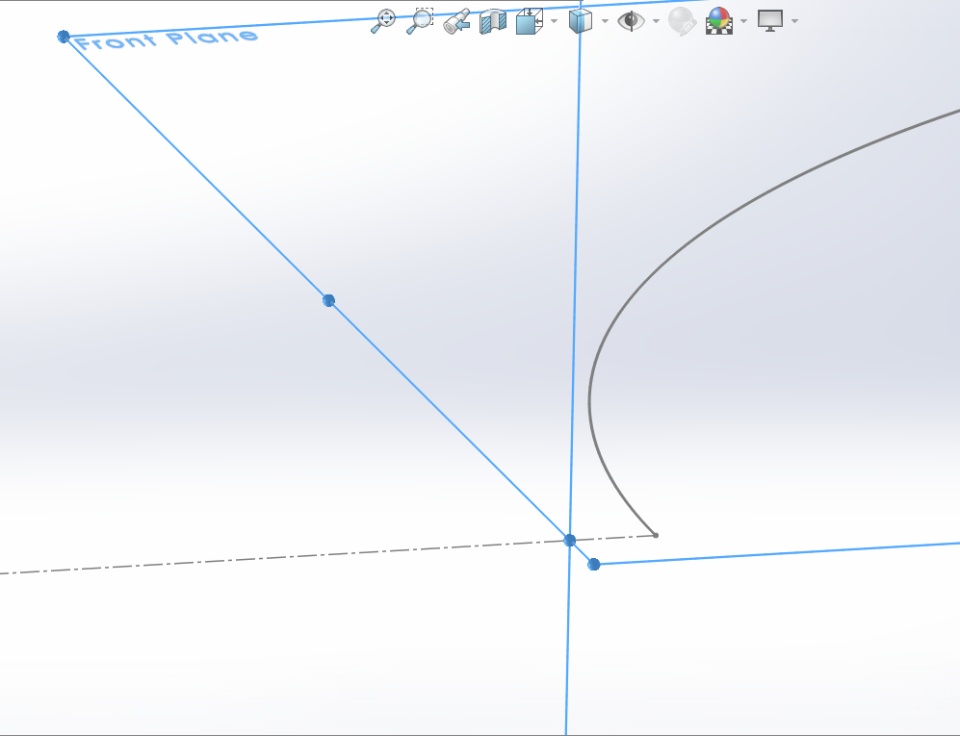
Task: Click the Apply Scene icon
Action: (x=719, y=21)
